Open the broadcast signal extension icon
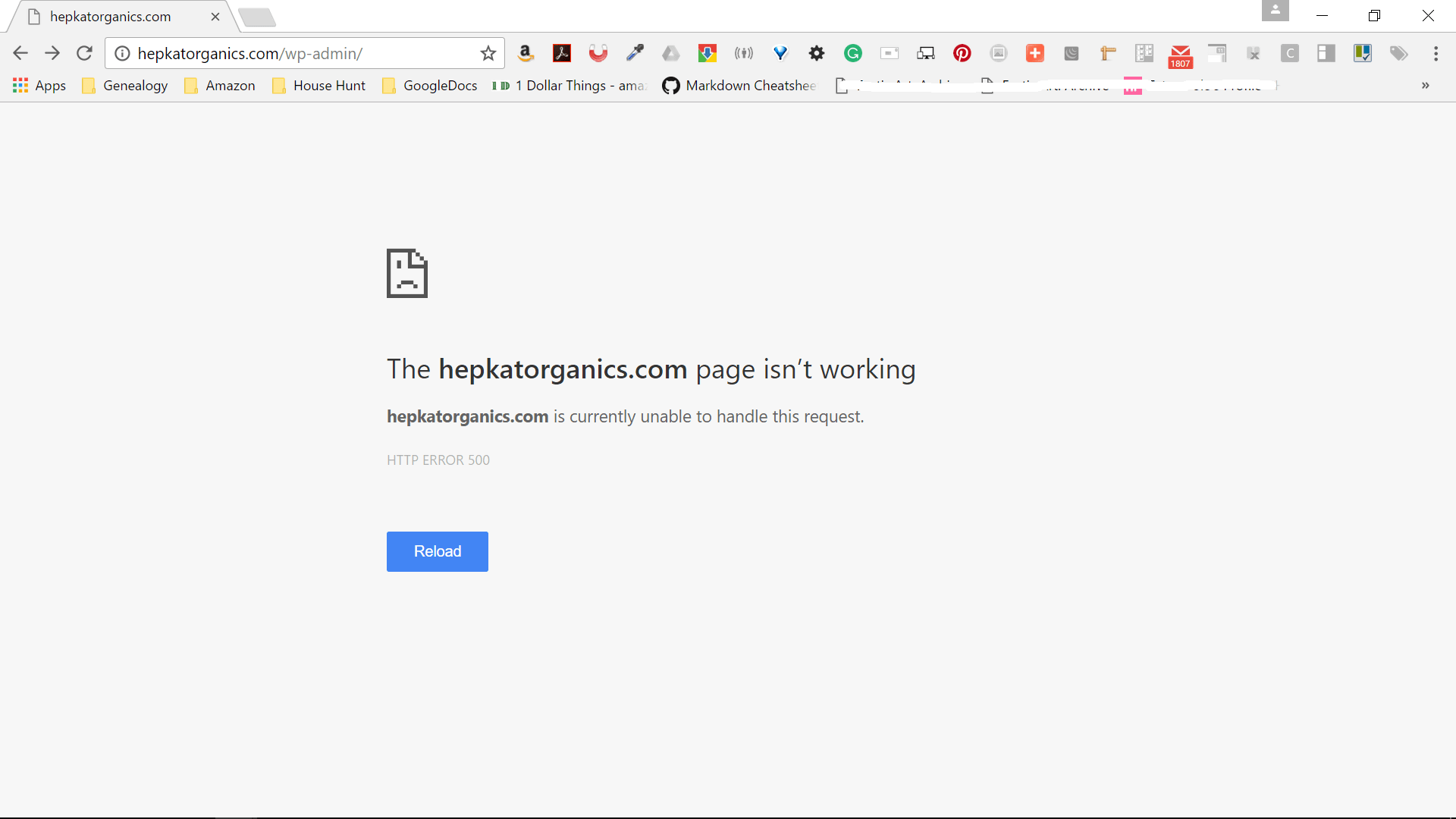The height and width of the screenshot is (819, 1456). (744, 53)
